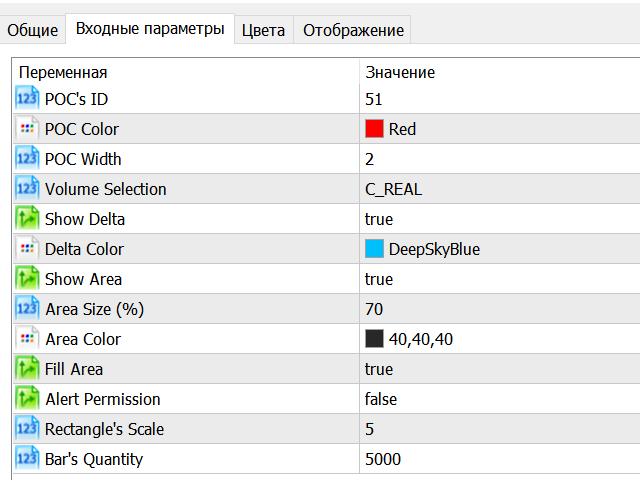Toggle Alert Permission false value
The width and height of the screenshot is (640, 480).
pyautogui.click(x=381, y=399)
